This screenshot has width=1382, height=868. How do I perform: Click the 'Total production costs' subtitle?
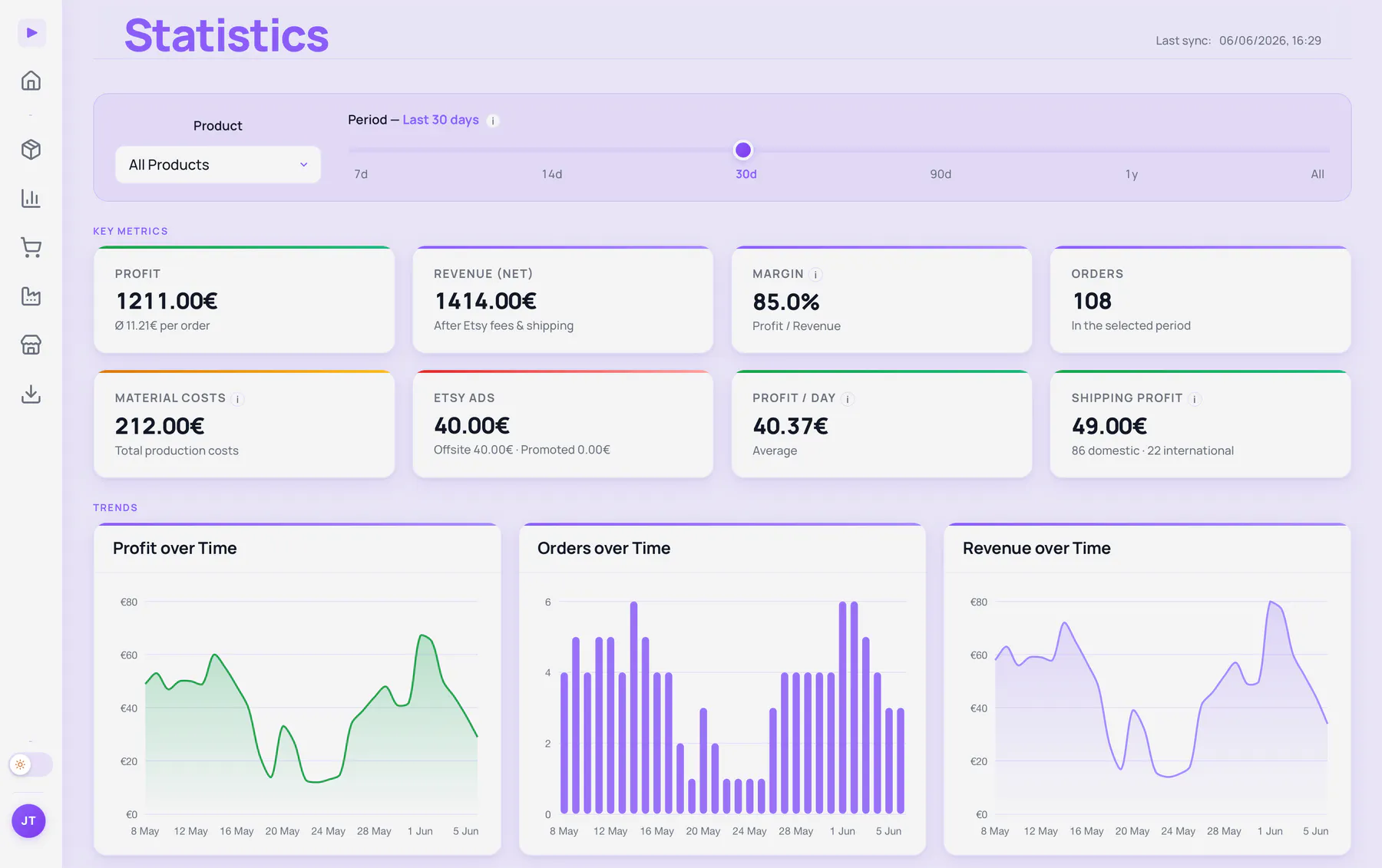(177, 451)
